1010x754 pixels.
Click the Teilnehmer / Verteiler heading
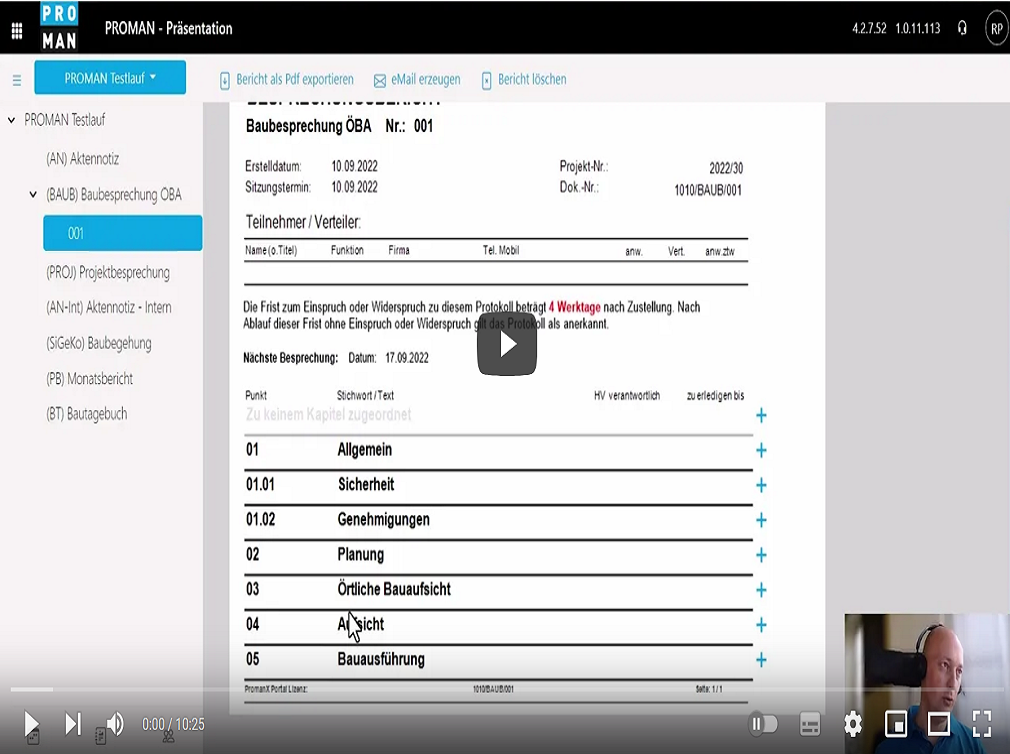[x=303, y=223]
